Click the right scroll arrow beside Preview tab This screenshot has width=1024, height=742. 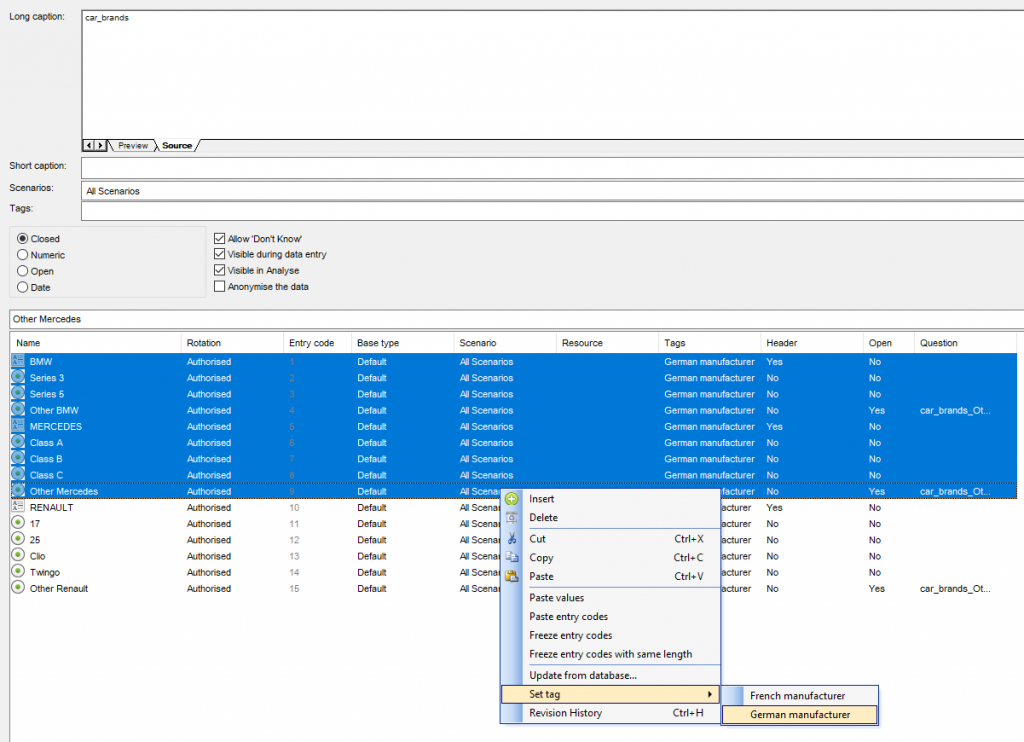tap(100, 145)
